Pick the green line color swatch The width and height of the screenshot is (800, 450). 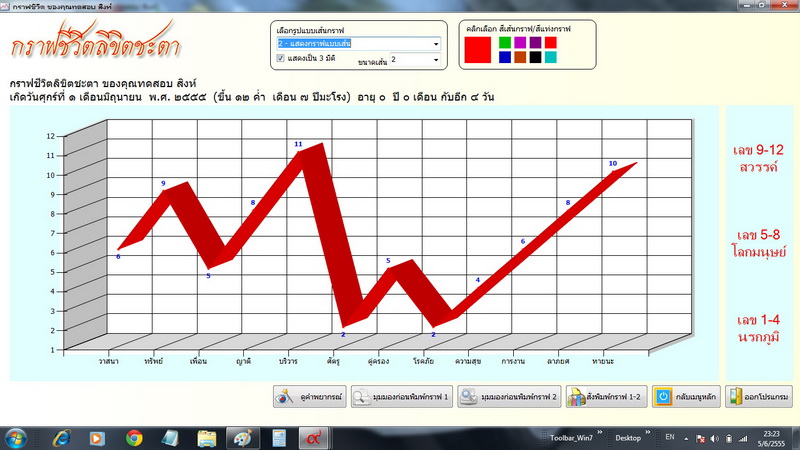click(505, 42)
